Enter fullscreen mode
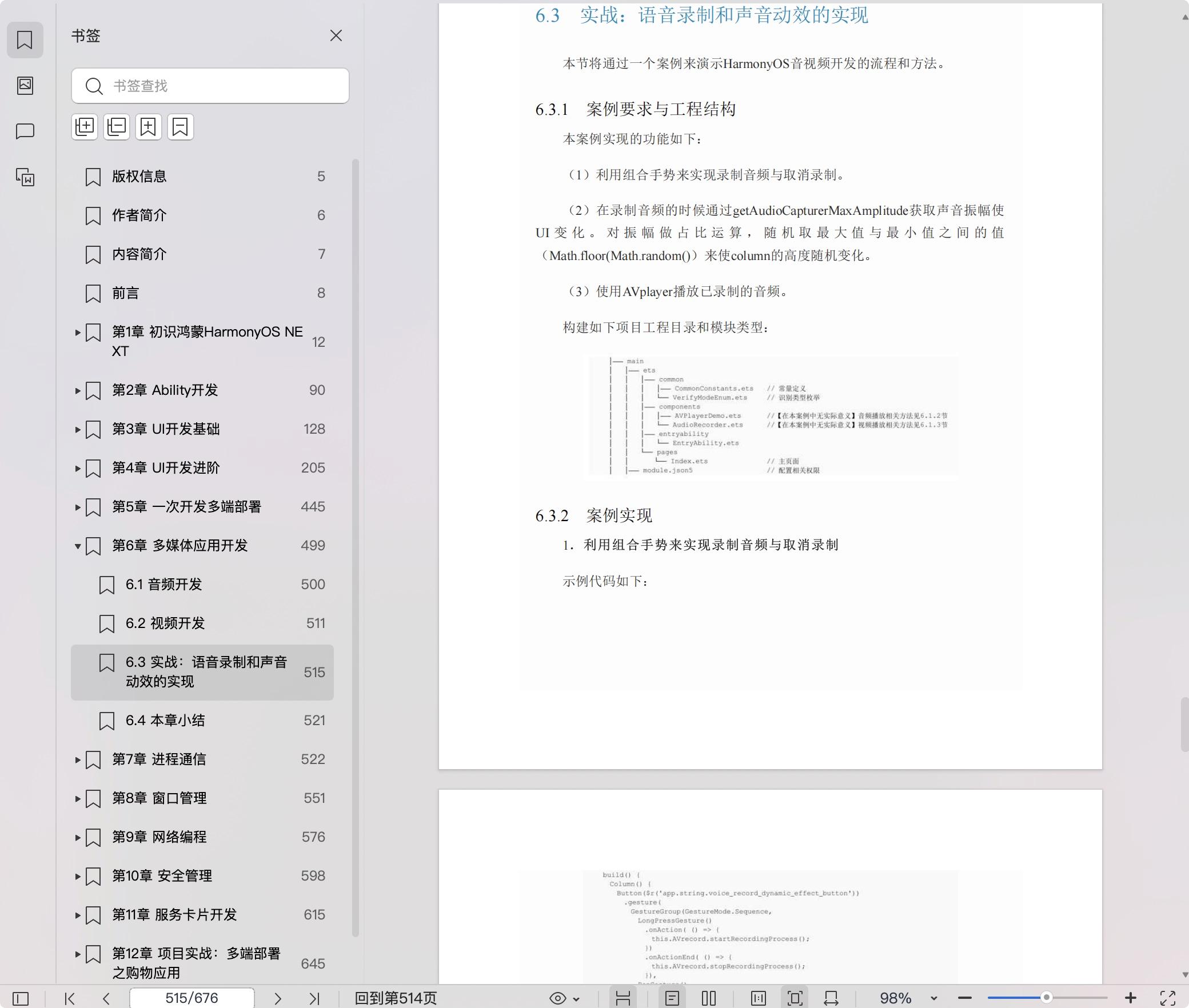This screenshot has width=1189, height=1008. click(x=1167, y=998)
